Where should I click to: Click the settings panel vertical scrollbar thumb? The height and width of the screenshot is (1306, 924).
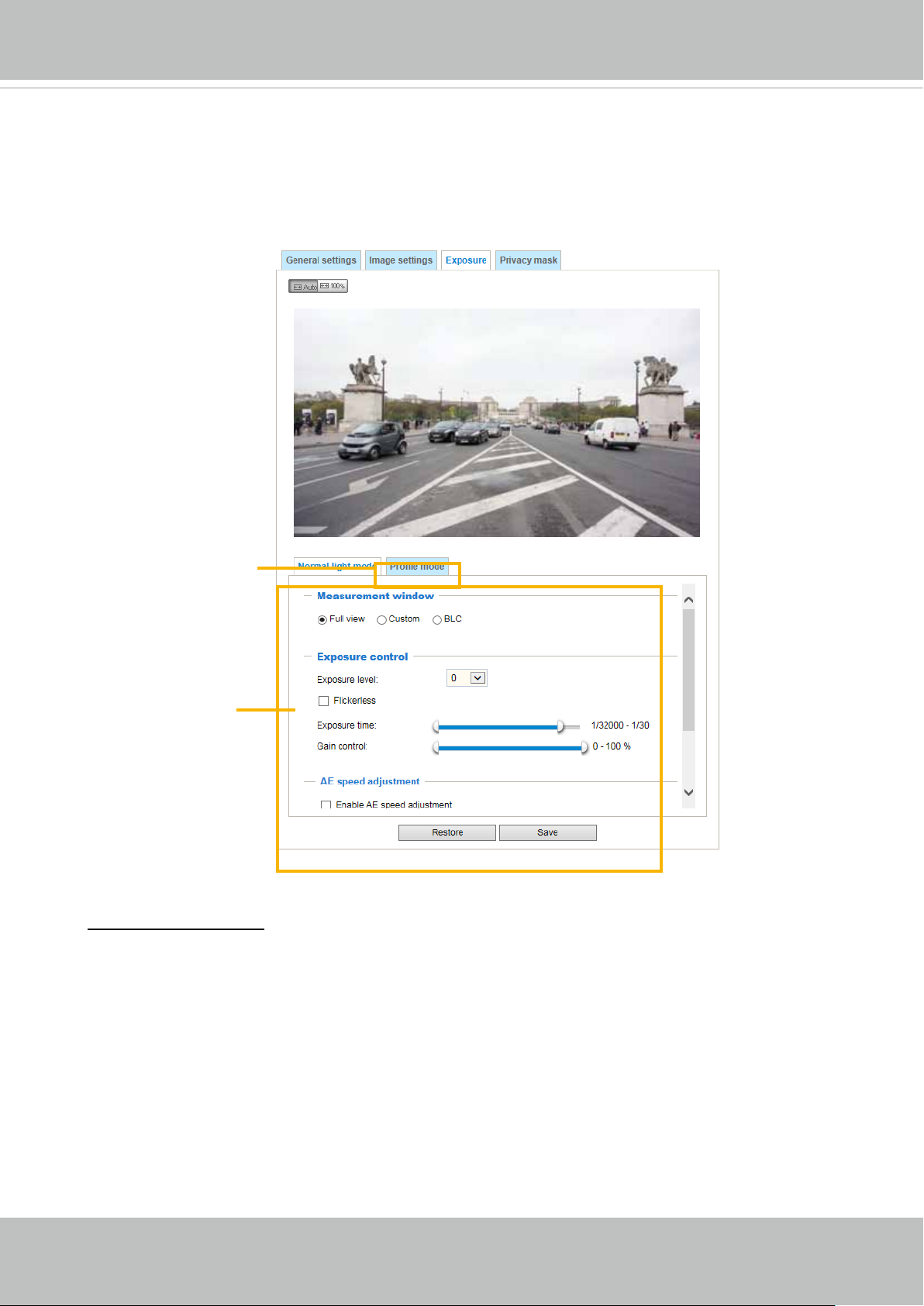click(x=688, y=670)
